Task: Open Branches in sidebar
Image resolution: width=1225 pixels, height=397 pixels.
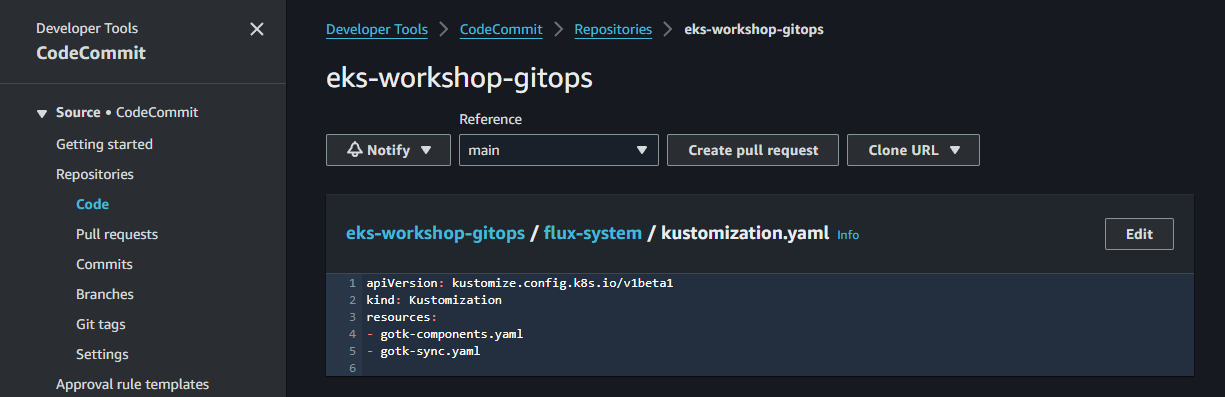Action: click(x=105, y=294)
